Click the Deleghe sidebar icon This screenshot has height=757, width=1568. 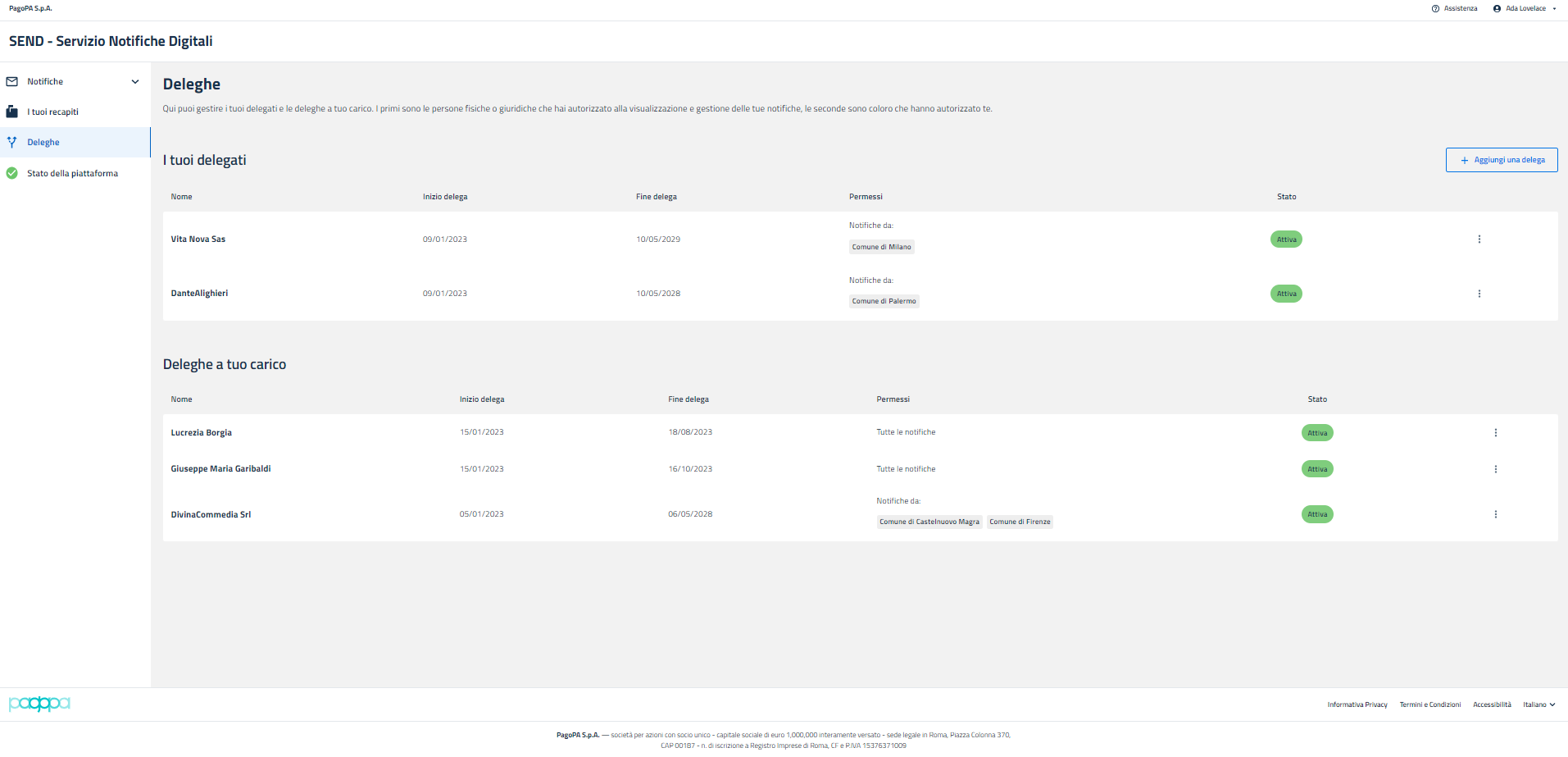[x=12, y=142]
